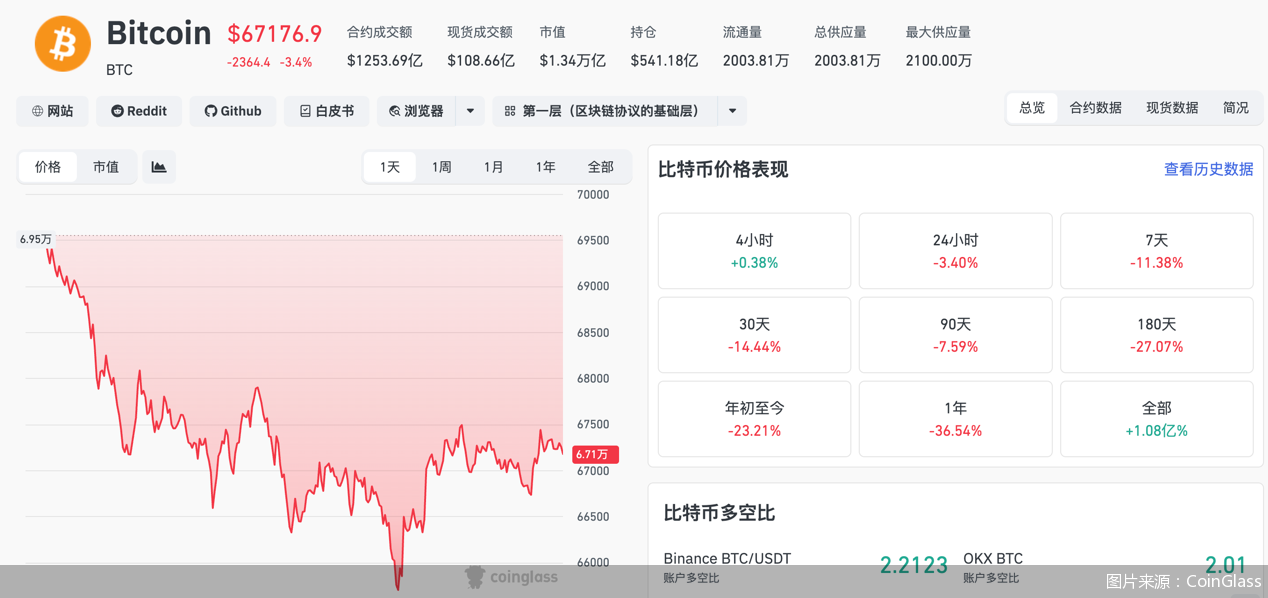This screenshot has width=1268, height=598.
Task: Switch to the 总览 overview tab
Action: coord(1032,107)
